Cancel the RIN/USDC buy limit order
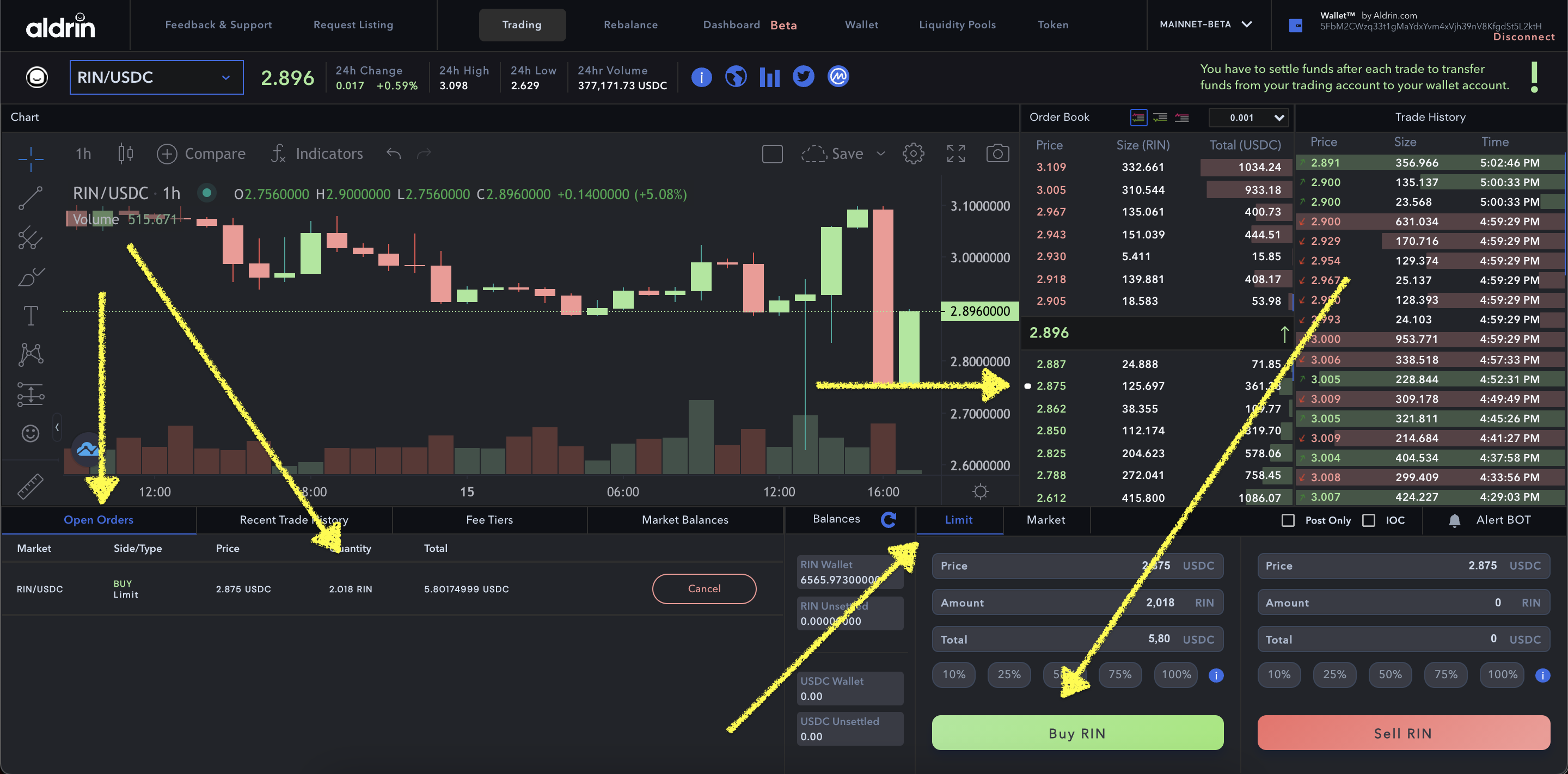Viewport: 1568px width, 774px height. tap(703, 589)
